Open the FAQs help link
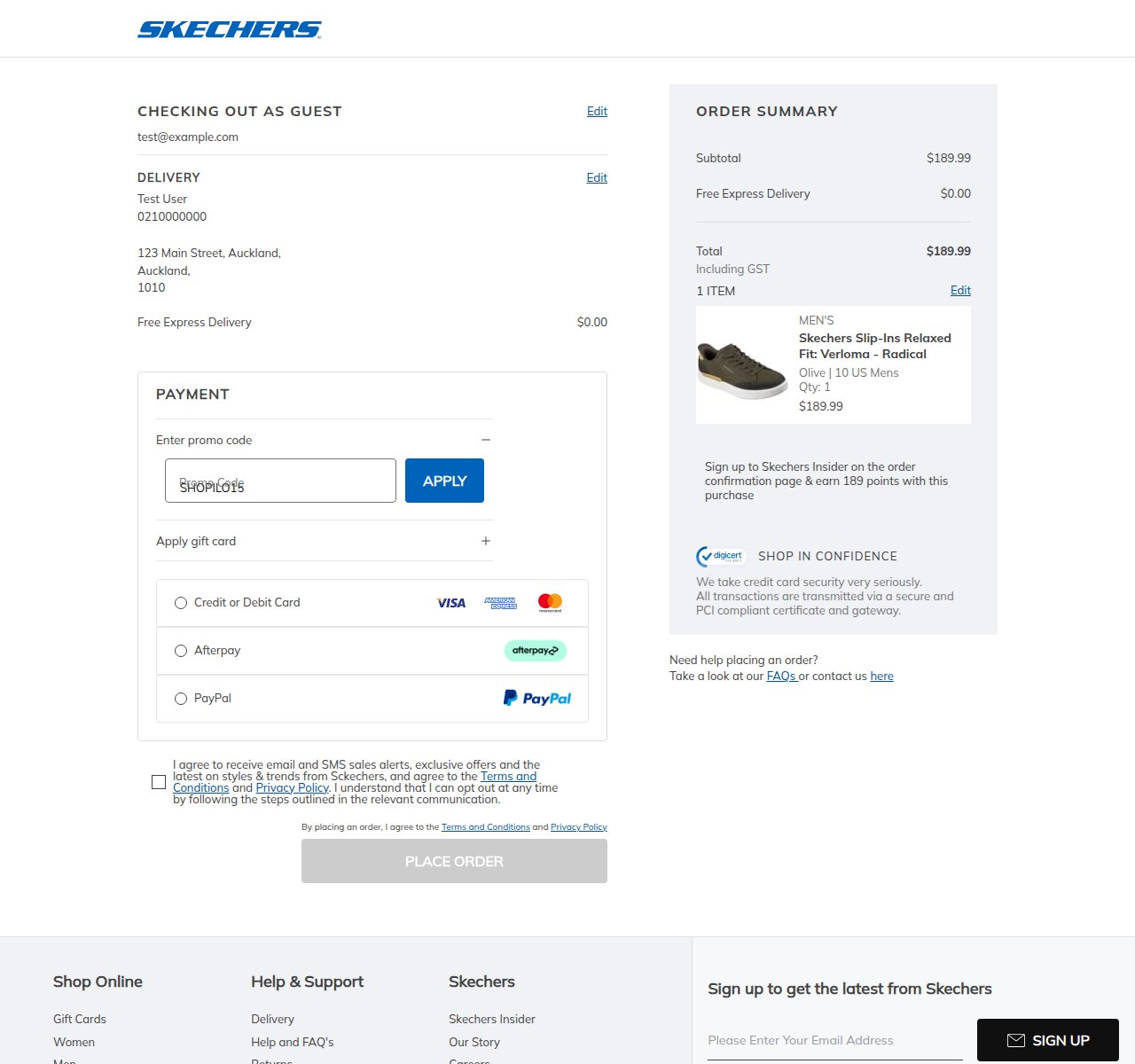The width and height of the screenshot is (1135, 1064). 781,676
